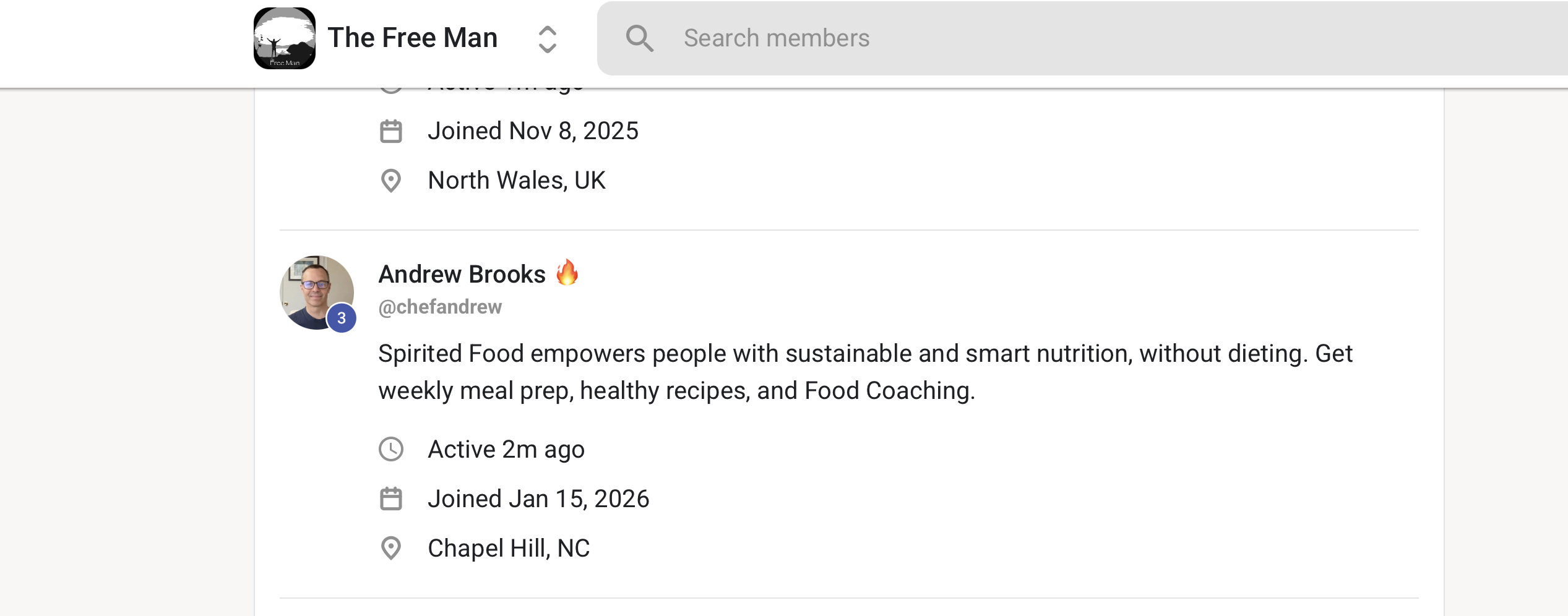Open the community switcher chevron
This screenshot has width=1568, height=616.
pos(547,39)
